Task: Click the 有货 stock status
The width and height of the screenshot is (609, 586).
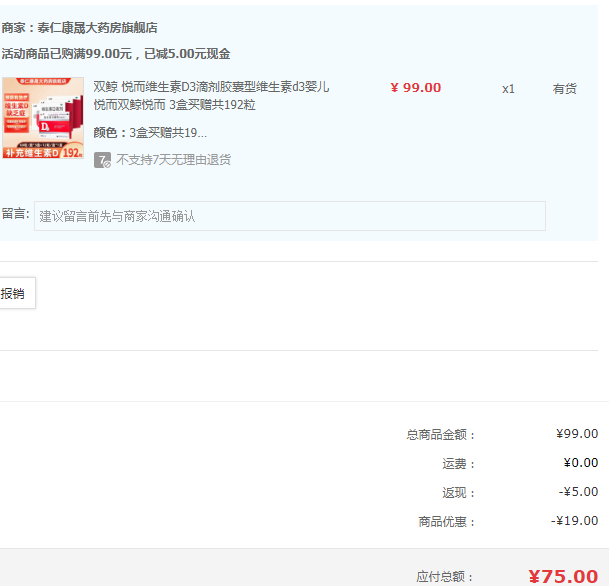Action: coord(564,89)
